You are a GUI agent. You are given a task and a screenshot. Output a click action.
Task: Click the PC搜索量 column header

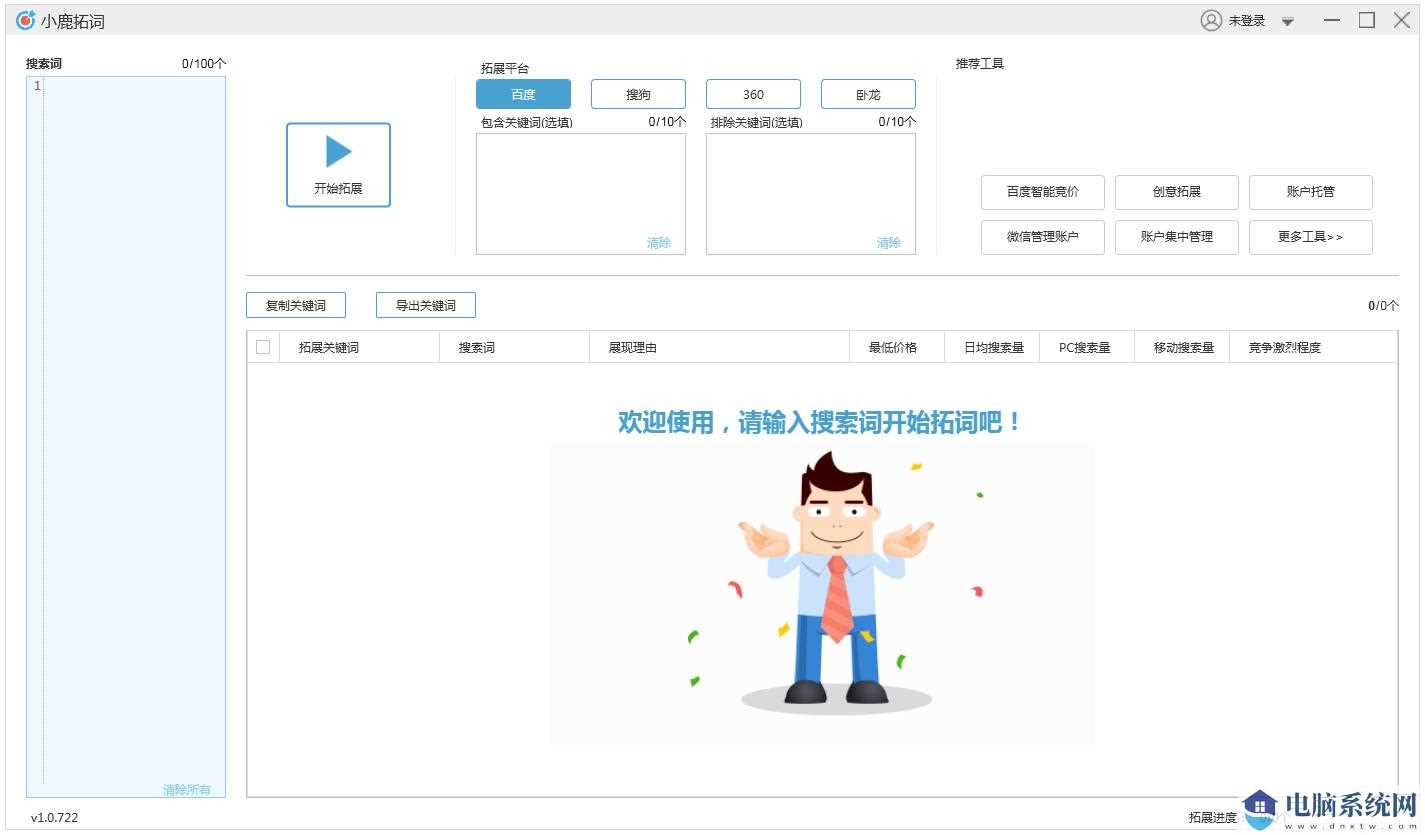click(x=1085, y=348)
